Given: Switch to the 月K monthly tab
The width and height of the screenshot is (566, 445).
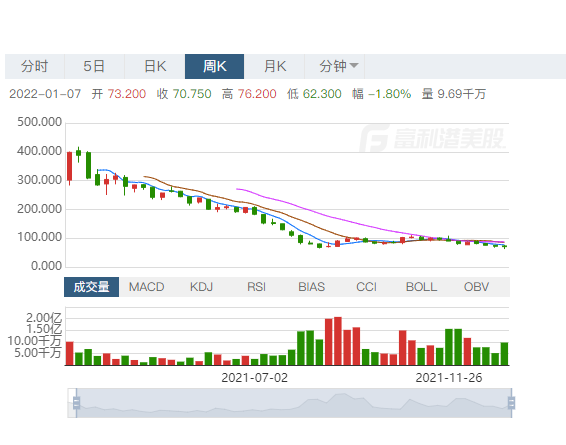Looking at the screenshot, I should click(x=274, y=66).
